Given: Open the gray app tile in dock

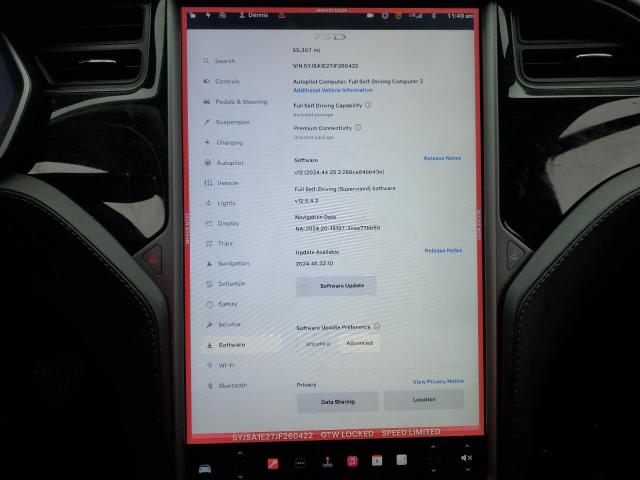Looking at the screenshot, I should [402, 460].
